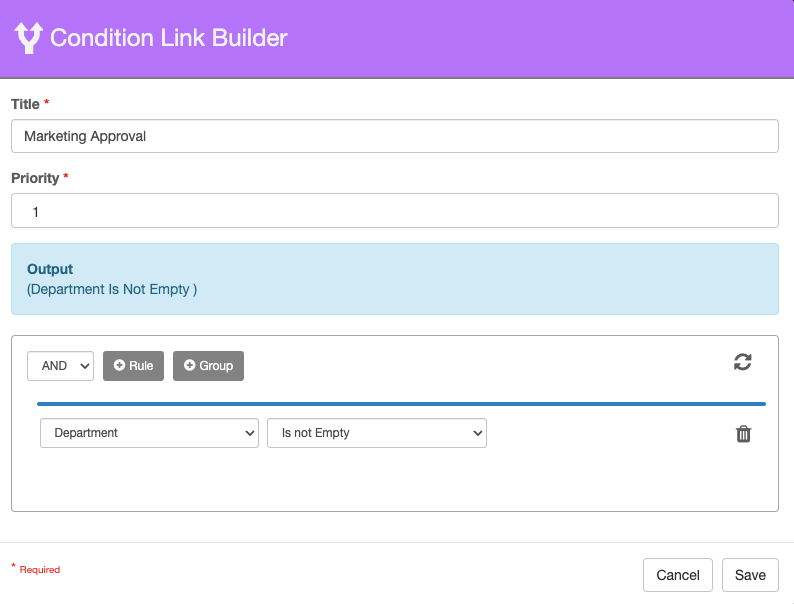Open the AND logical operator dropdown

pyautogui.click(x=60, y=366)
